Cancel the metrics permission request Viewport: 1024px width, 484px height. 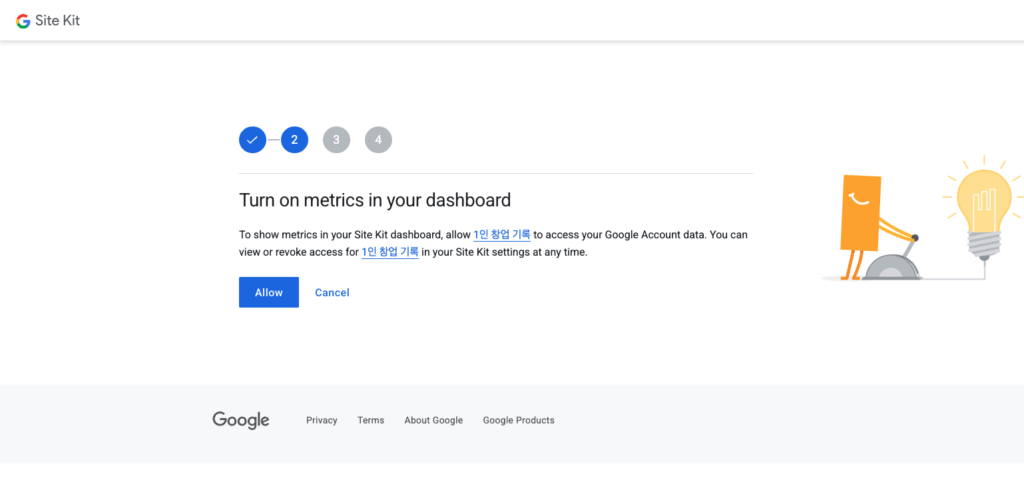point(332,293)
